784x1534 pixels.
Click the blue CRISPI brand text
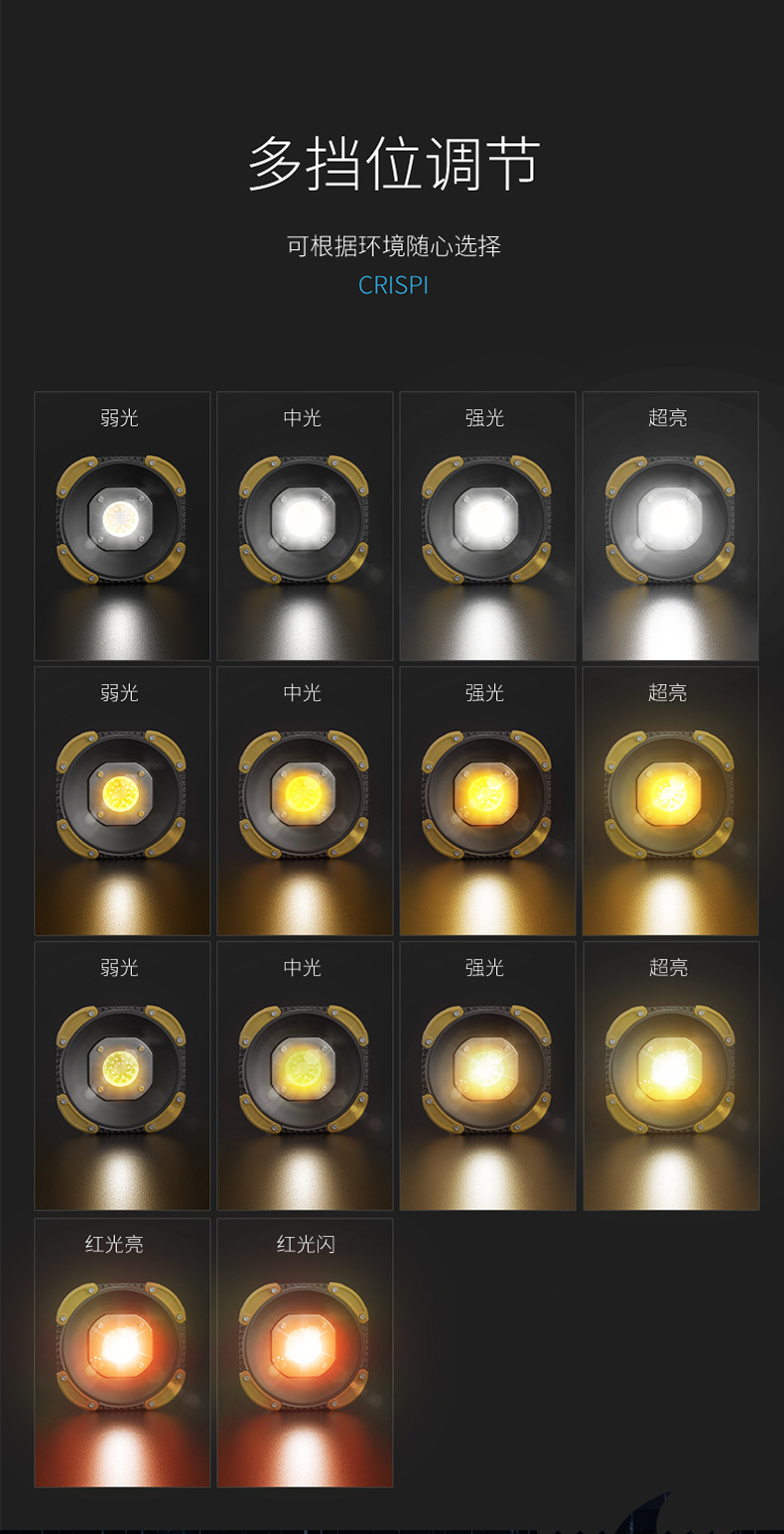tap(393, 285)
